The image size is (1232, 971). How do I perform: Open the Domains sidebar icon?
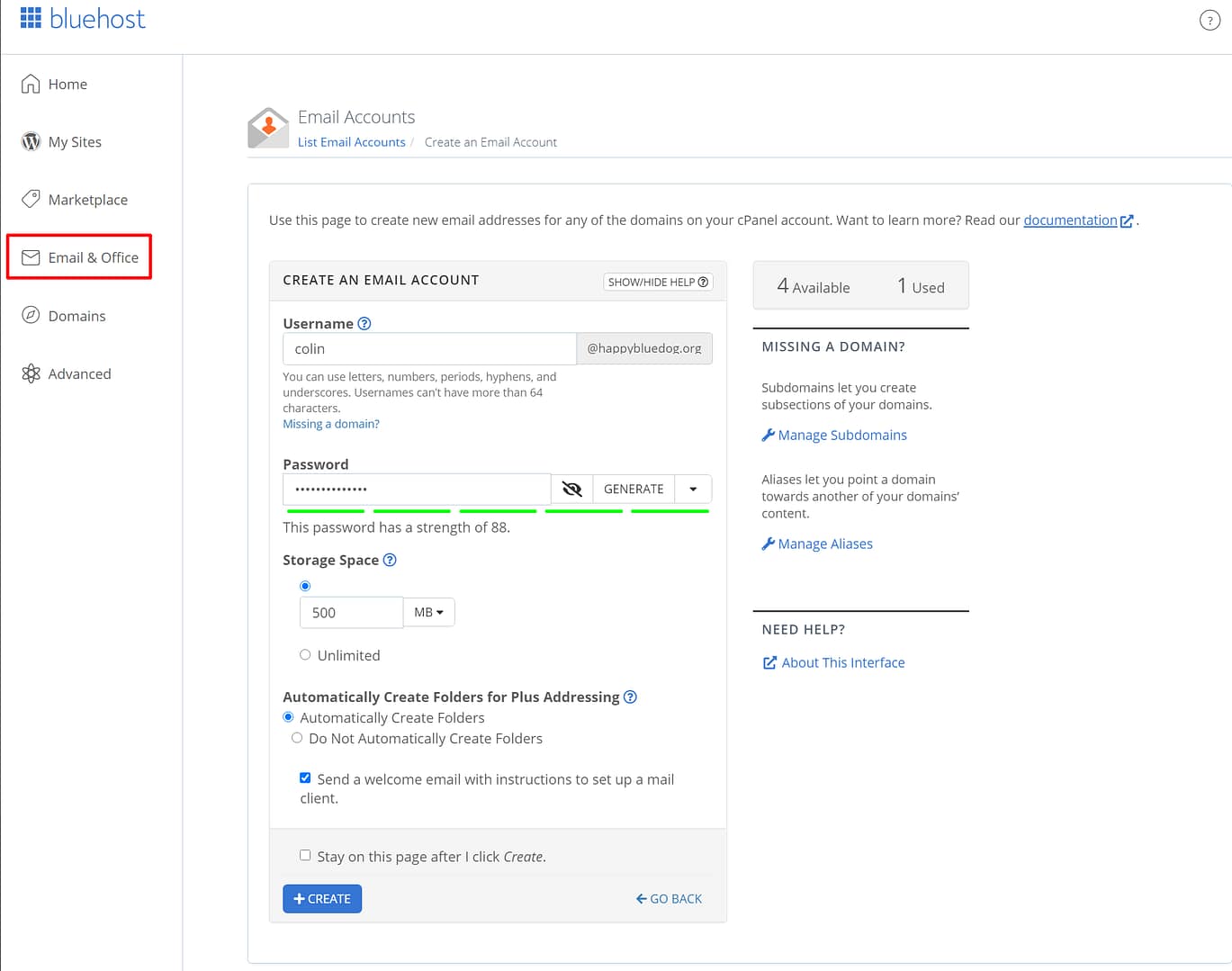pos(31,315)
